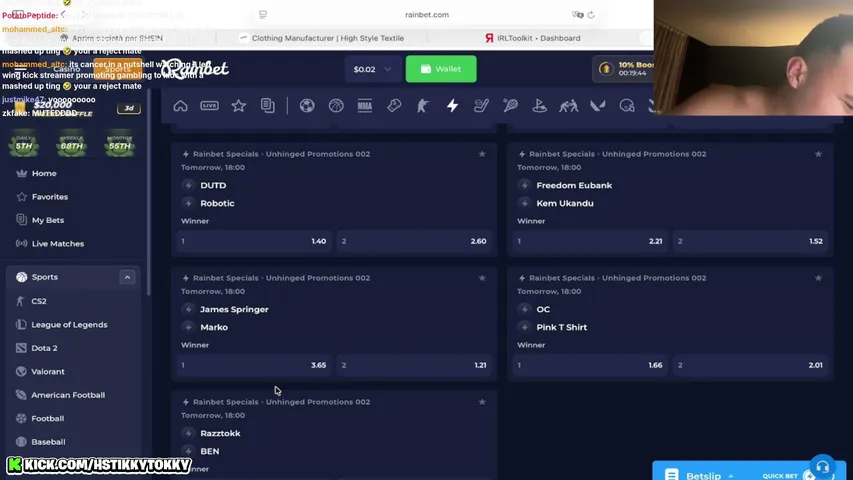This screenshot has height=480, width=853.
Task: Reload the page in browser
Action: tap(591, 15)
